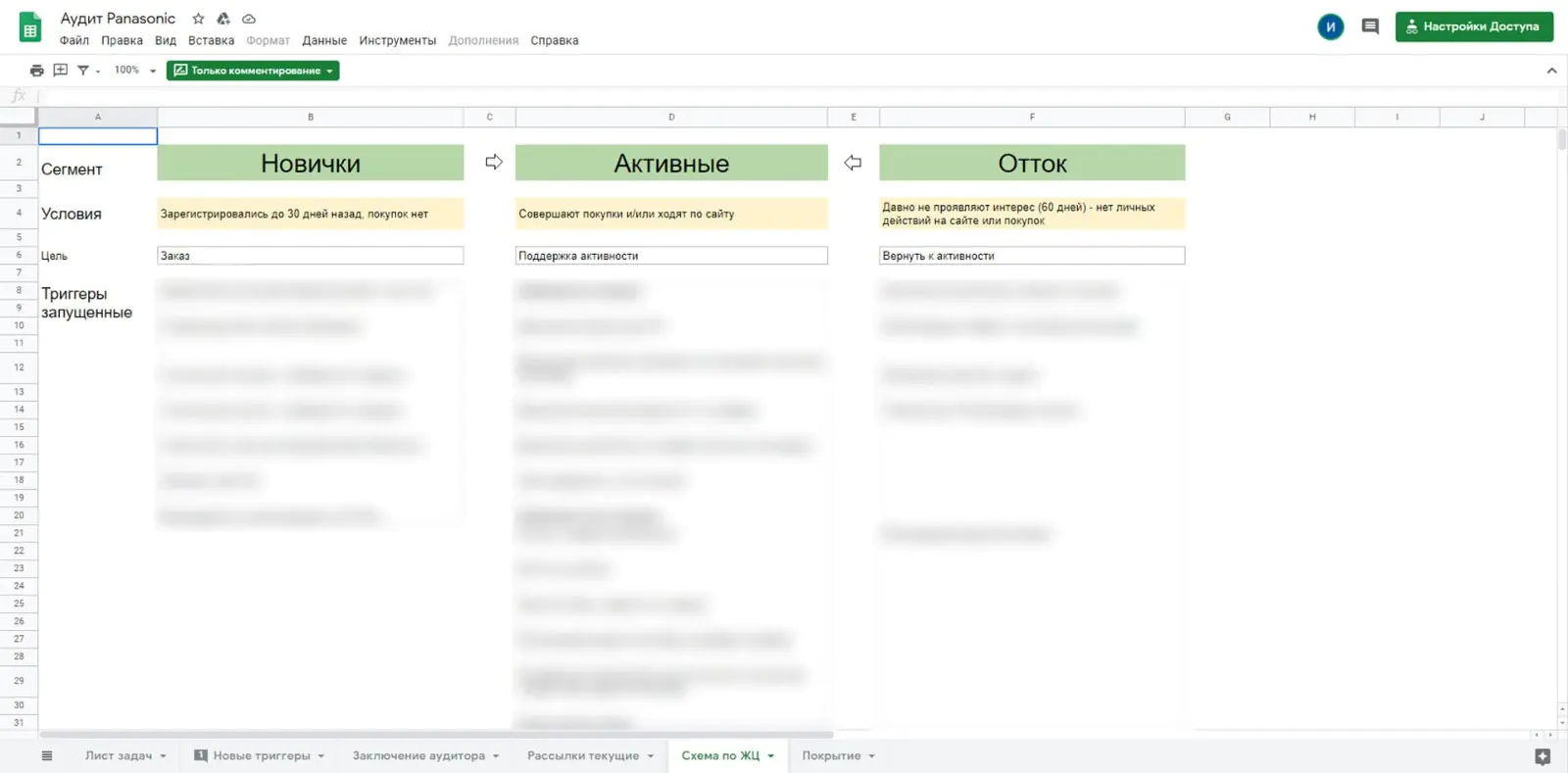This screenshot has height=773, width=1568.
Task: Click the vertical scrollbar on right
Action: [1561, 139]
